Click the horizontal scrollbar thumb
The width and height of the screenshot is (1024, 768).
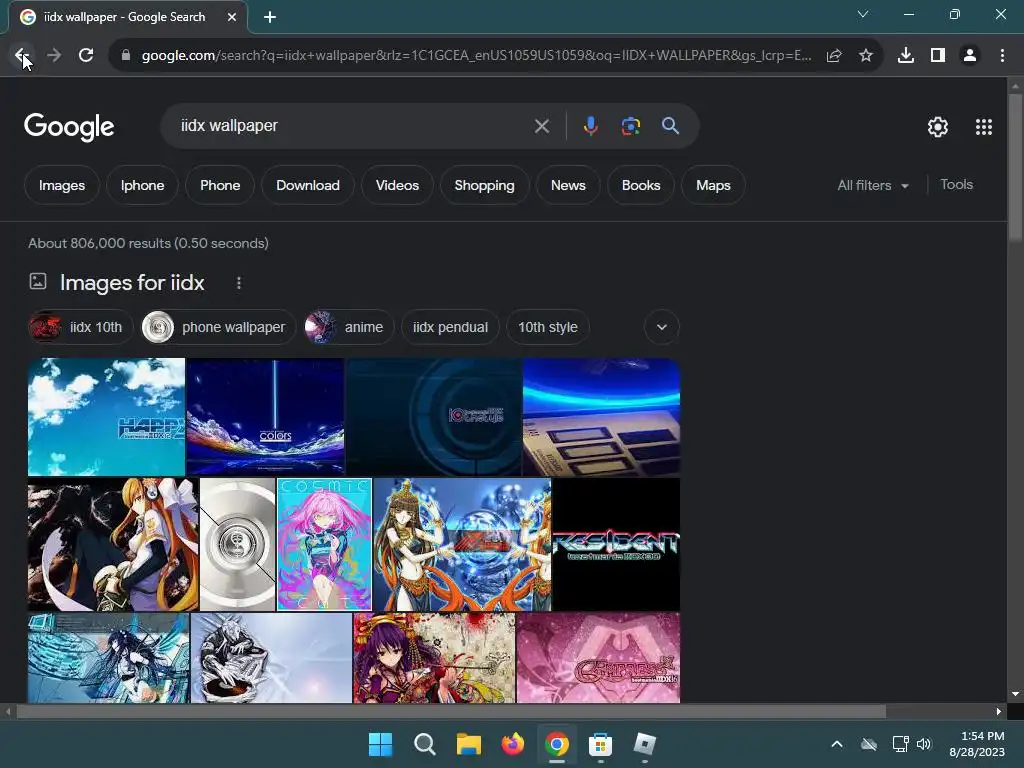click(451, 711)
